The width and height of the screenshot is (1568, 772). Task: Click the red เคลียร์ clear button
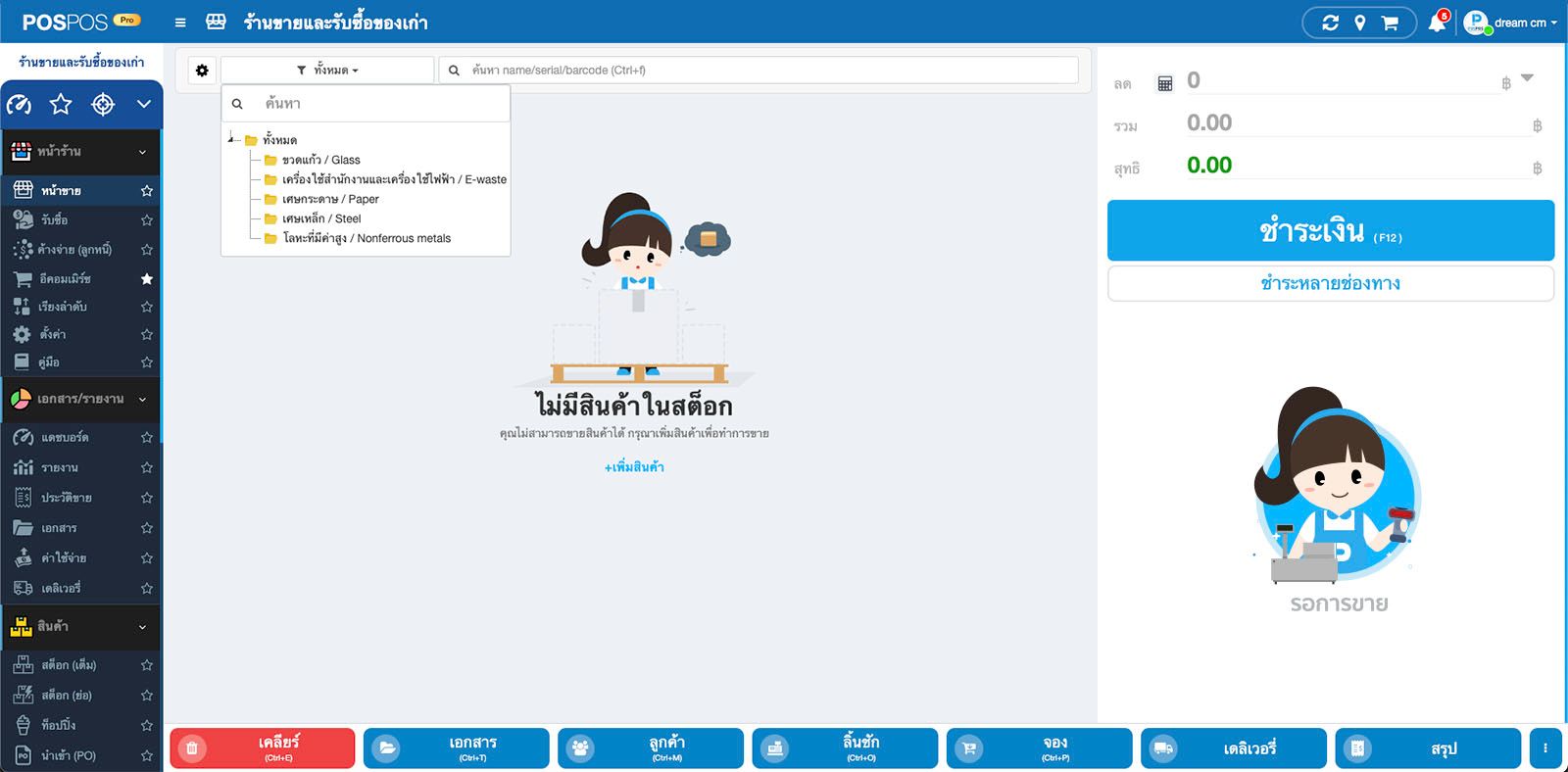[x=263, y=748]
